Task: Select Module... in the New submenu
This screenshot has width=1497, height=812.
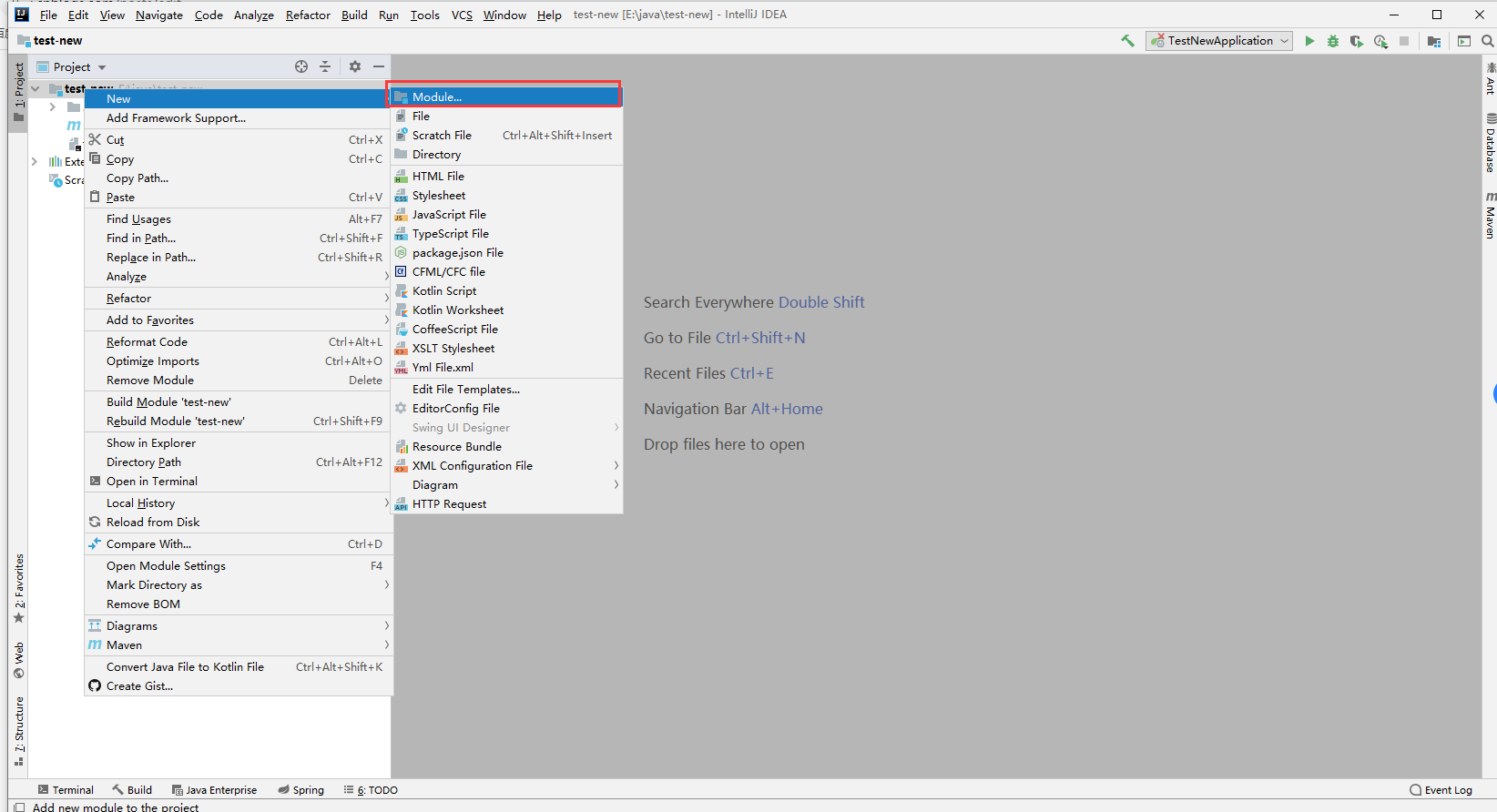Action: [506, 96]
